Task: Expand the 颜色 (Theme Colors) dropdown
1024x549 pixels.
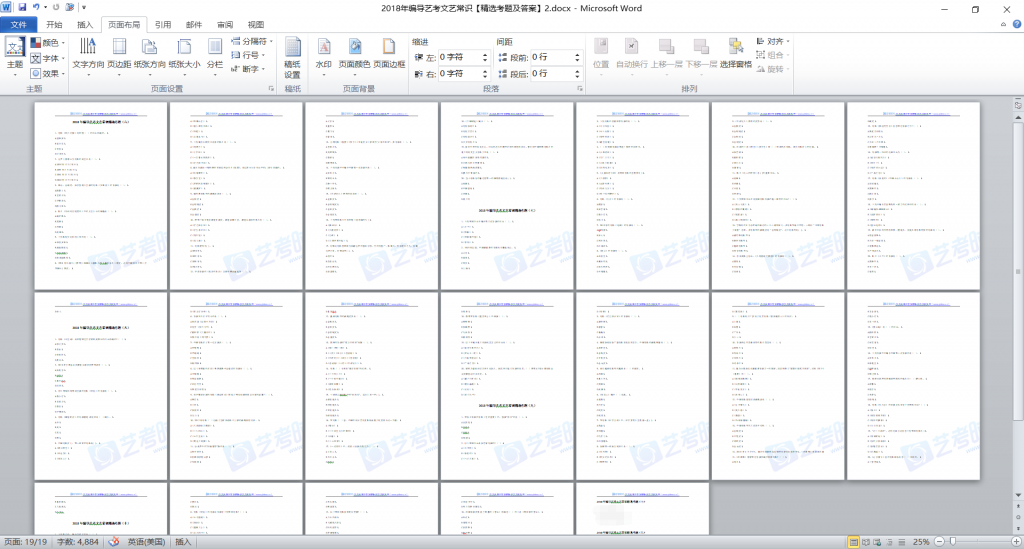Action: [48, 43]
